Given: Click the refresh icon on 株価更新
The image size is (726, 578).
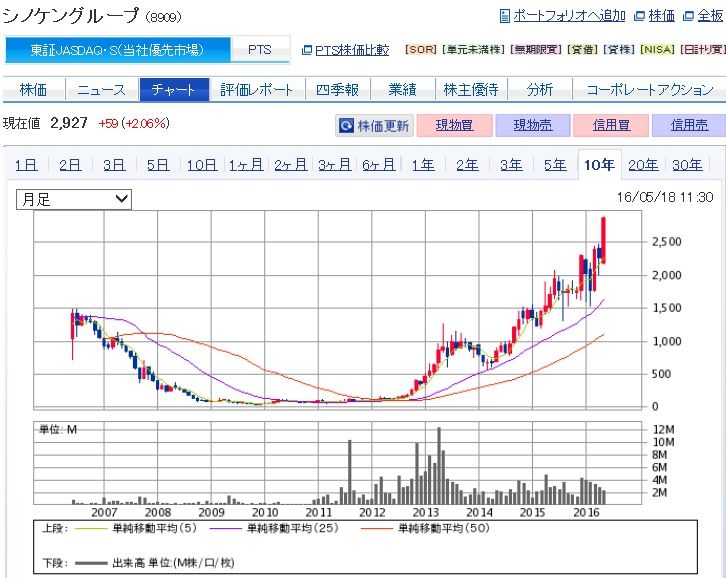Looking at the screenshot, I should pos(346,126).
